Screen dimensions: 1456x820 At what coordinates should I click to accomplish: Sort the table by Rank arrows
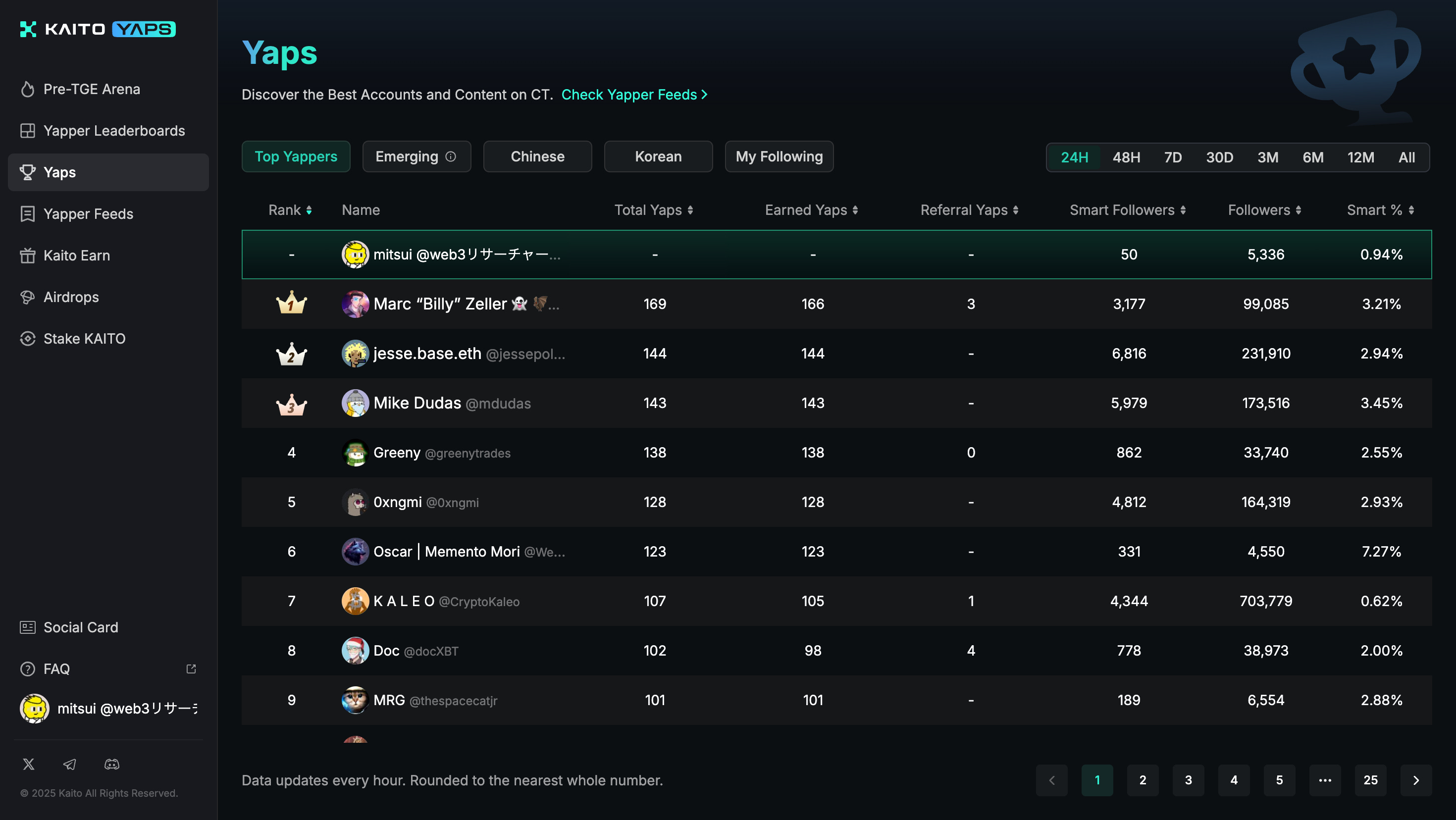point(309,210)
